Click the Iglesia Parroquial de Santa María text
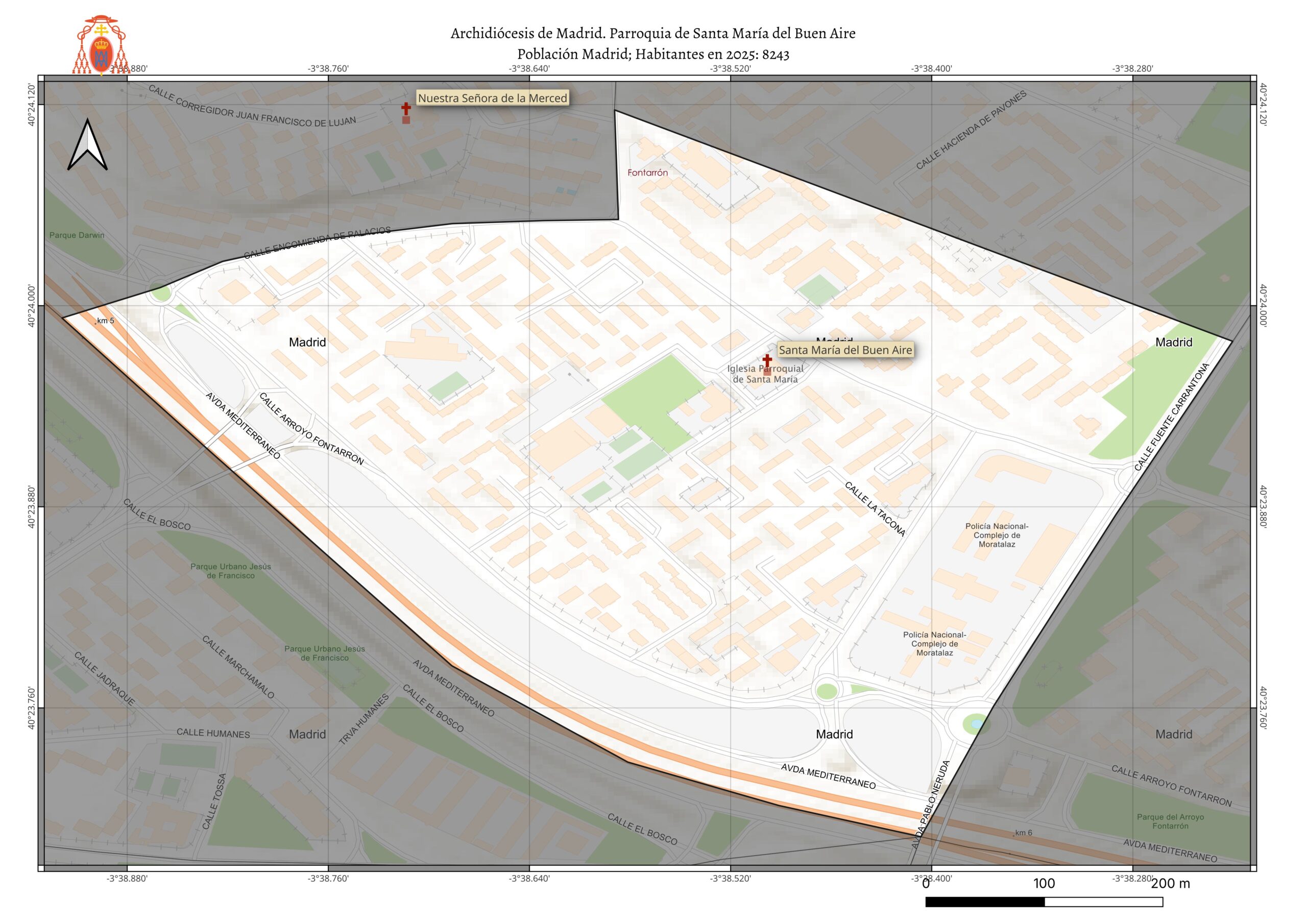Viewport: 1307px width, 924px height. coord(765,374)
